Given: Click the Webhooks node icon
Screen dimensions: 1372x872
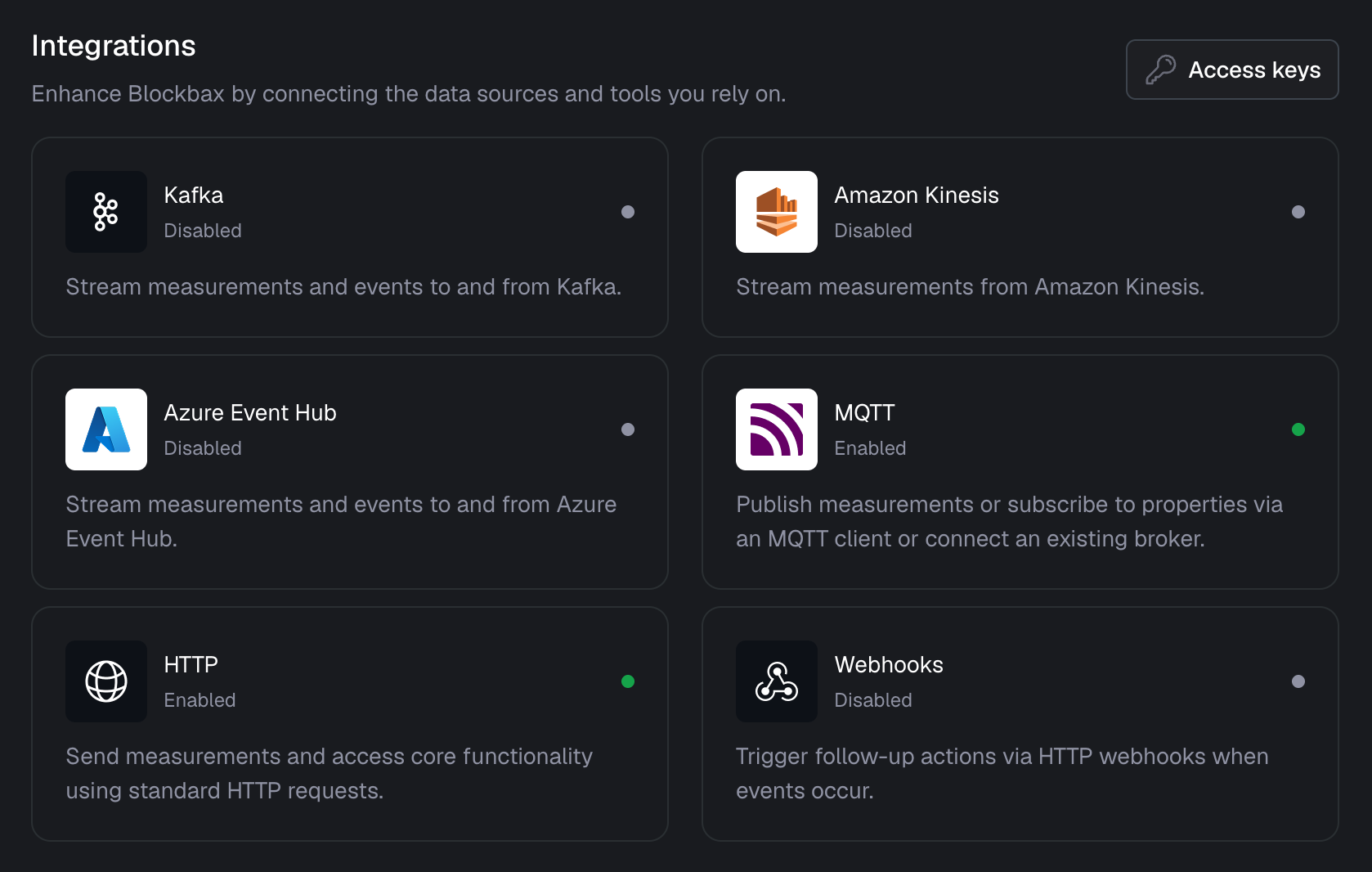Looking at the screenshot, I should (x=776, y=681).
